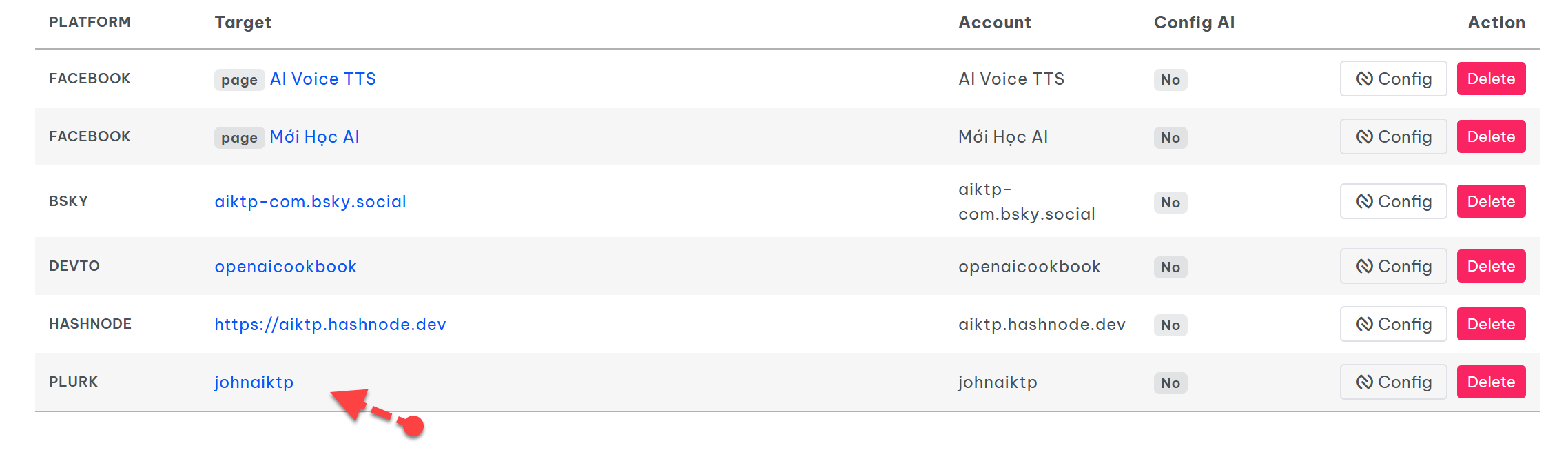Visit the https://aiktp.hashnode.dev link
The height and width of the screenshot is (450, 1568).
coord(330,325)
